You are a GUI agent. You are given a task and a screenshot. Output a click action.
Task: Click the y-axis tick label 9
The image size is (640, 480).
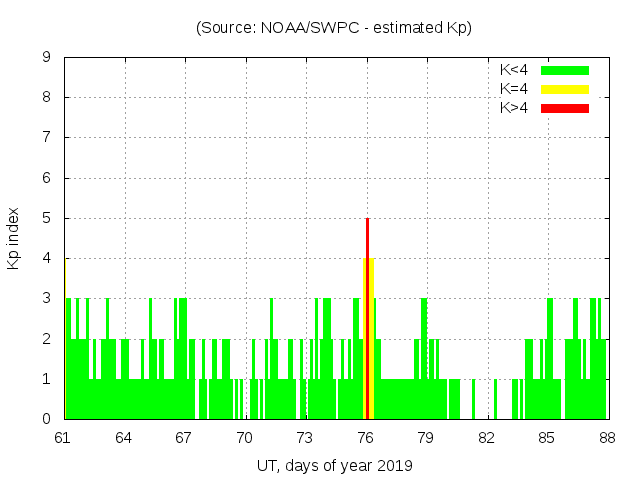coord(47,58)
